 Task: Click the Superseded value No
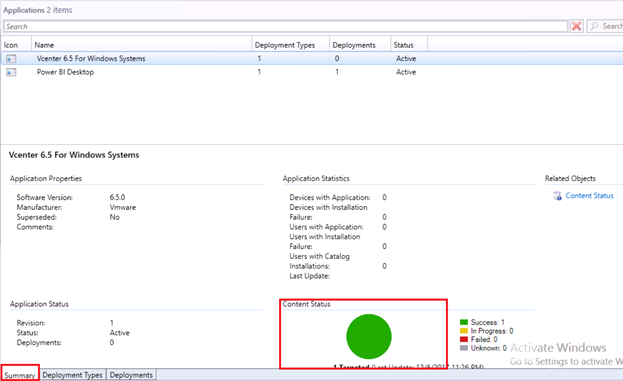coord(114,217)
